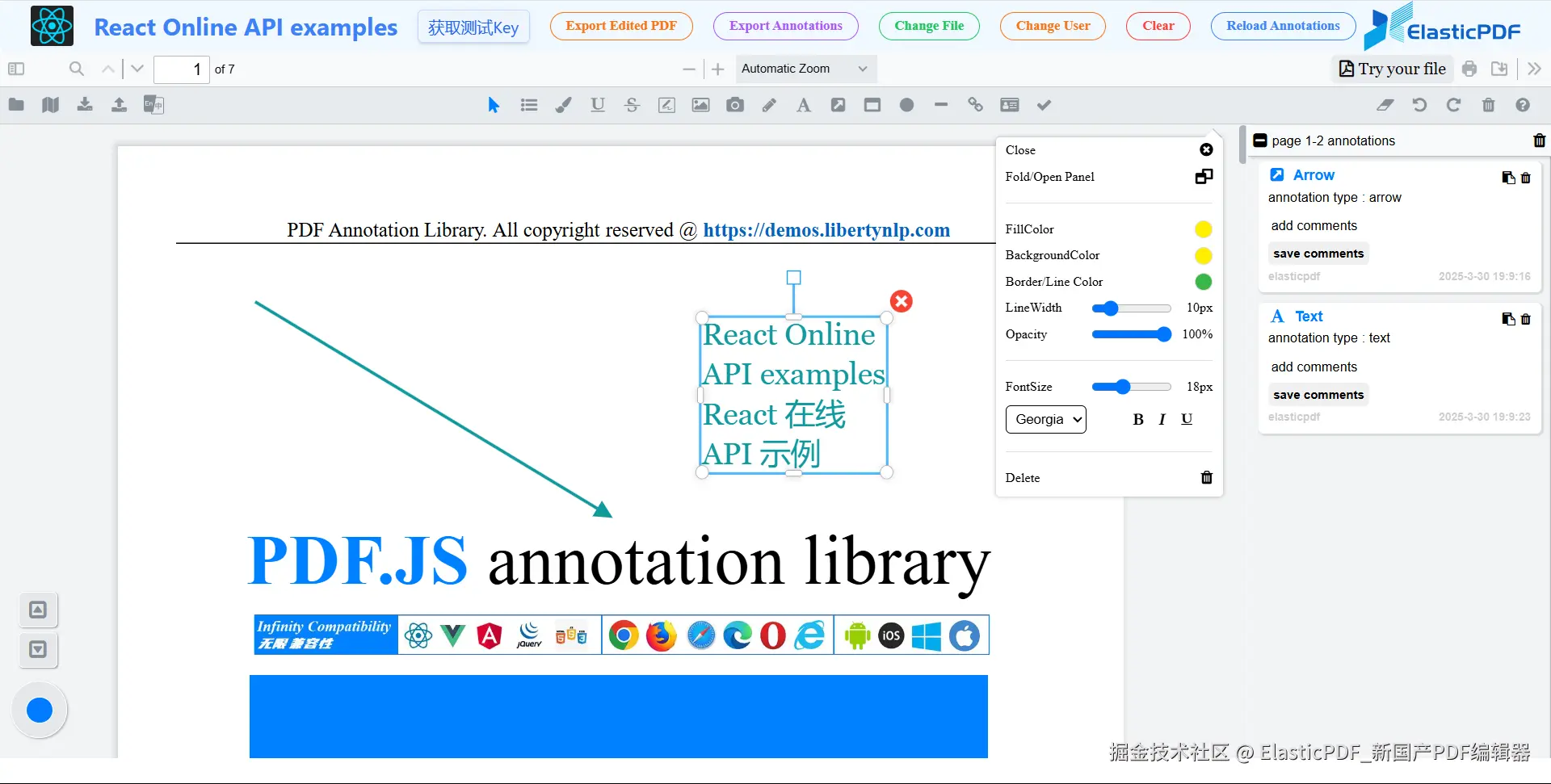The image size is (1551, 784).
Task: Click the Reload Annotations button
Action: (1284, 26)
